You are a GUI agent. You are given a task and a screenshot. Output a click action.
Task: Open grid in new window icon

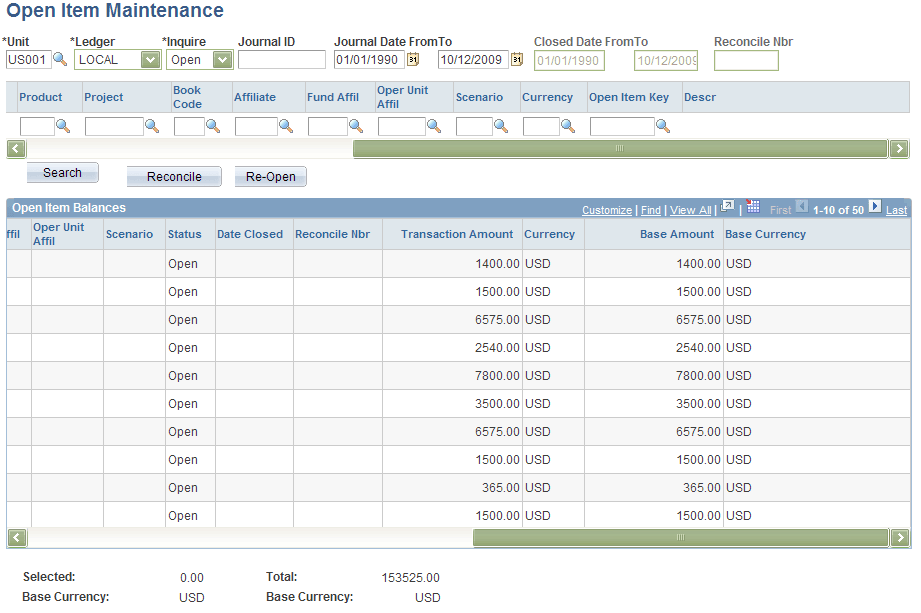[727, 207]
